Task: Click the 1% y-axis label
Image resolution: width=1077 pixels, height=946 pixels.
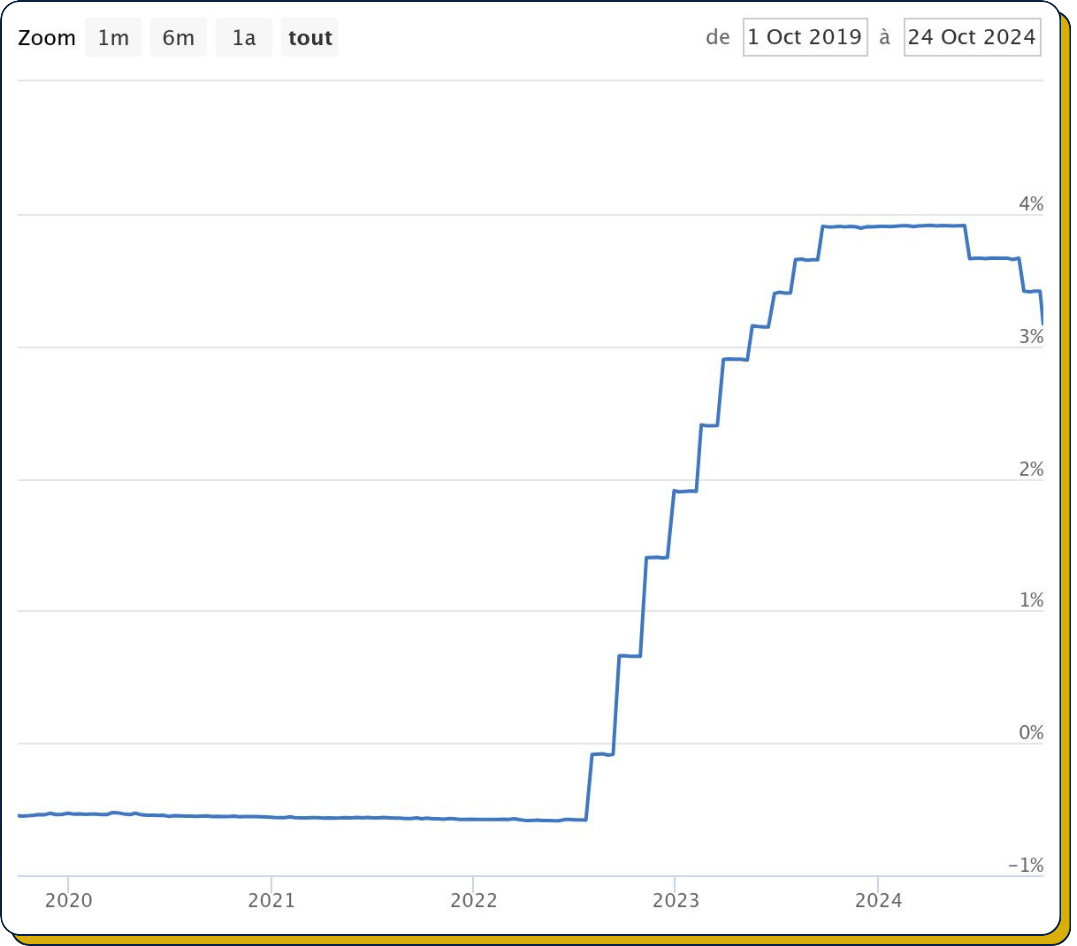Action: click(1030, 600)
